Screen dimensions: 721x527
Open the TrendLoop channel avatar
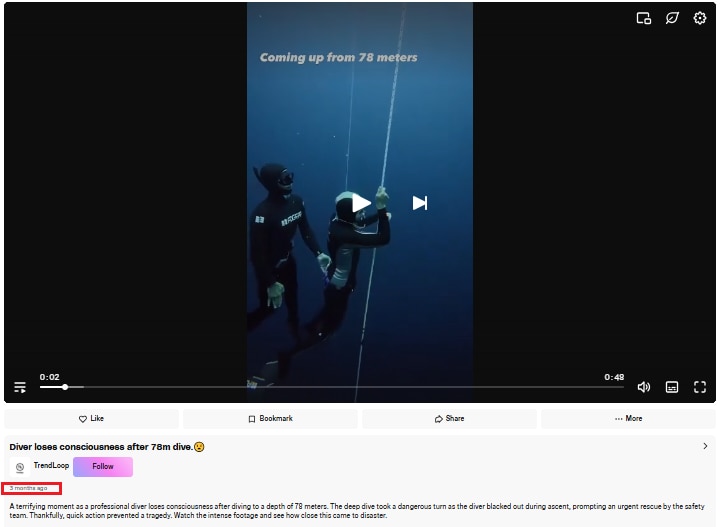20,467
